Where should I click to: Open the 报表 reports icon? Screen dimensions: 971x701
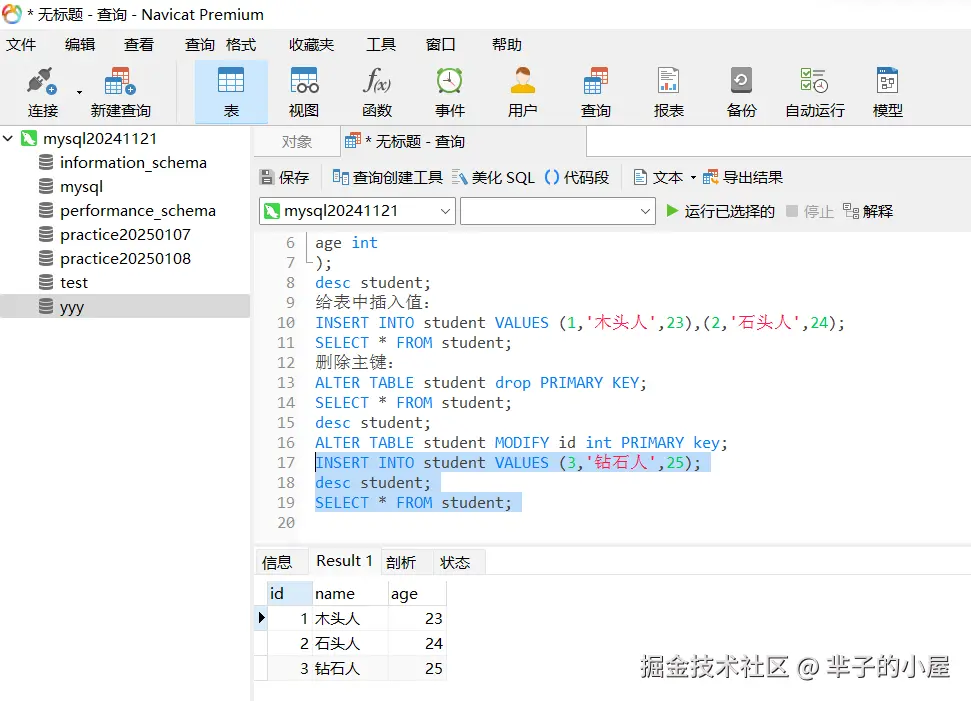click(x=669, y=92)
